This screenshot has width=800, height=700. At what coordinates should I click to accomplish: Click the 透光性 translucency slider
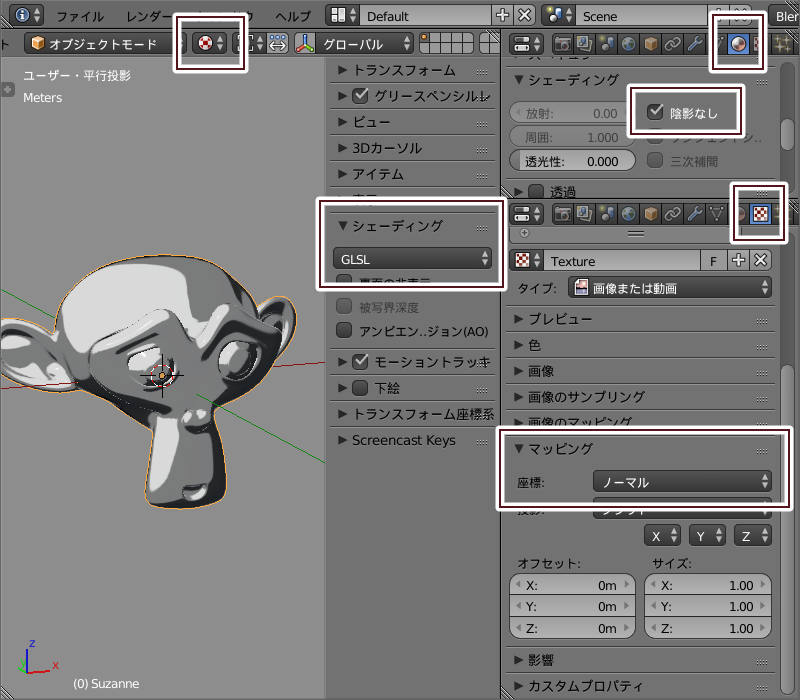[572, 161]
